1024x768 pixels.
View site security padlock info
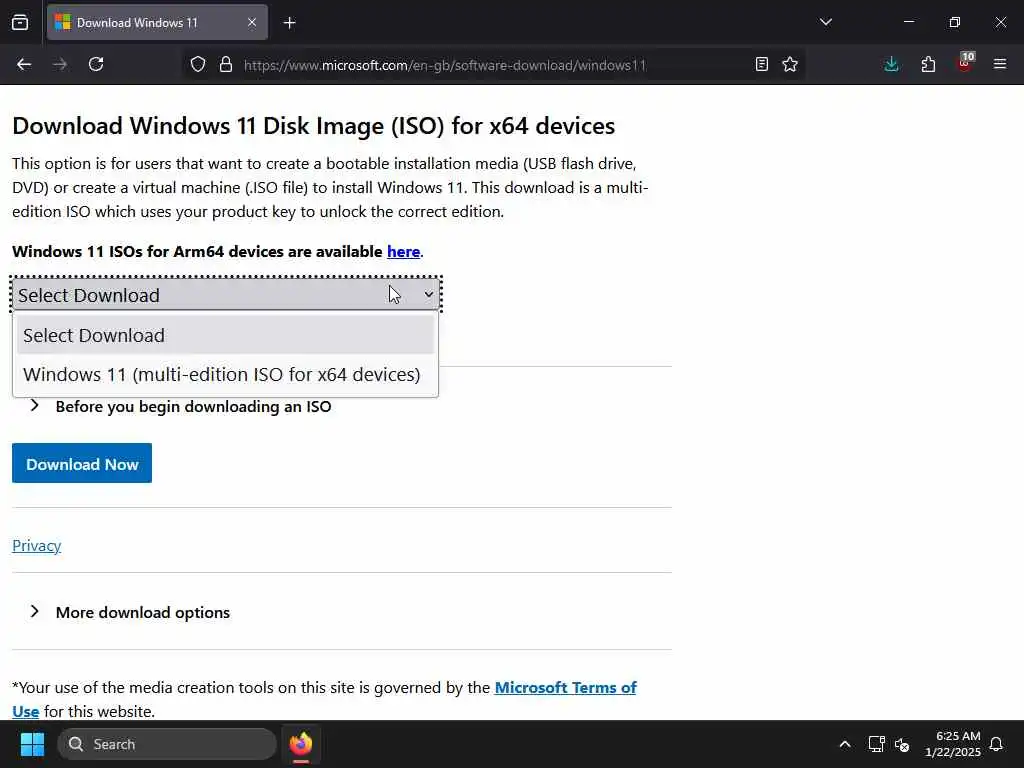226,64
